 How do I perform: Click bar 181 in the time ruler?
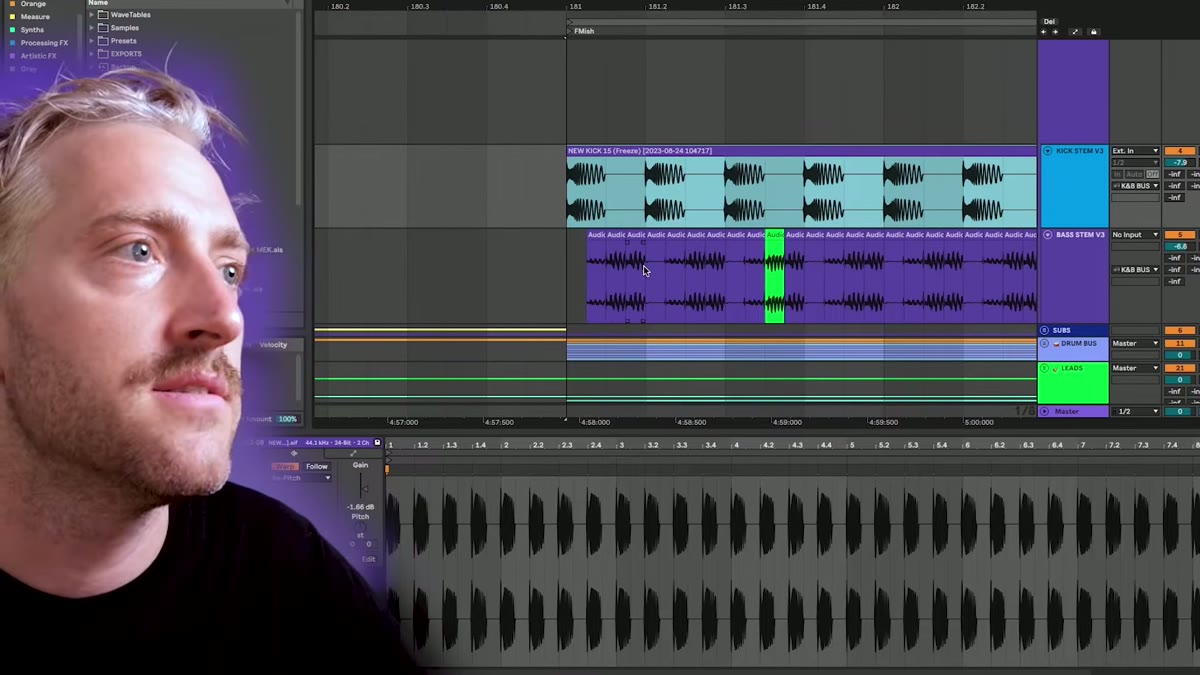point(575,6)
